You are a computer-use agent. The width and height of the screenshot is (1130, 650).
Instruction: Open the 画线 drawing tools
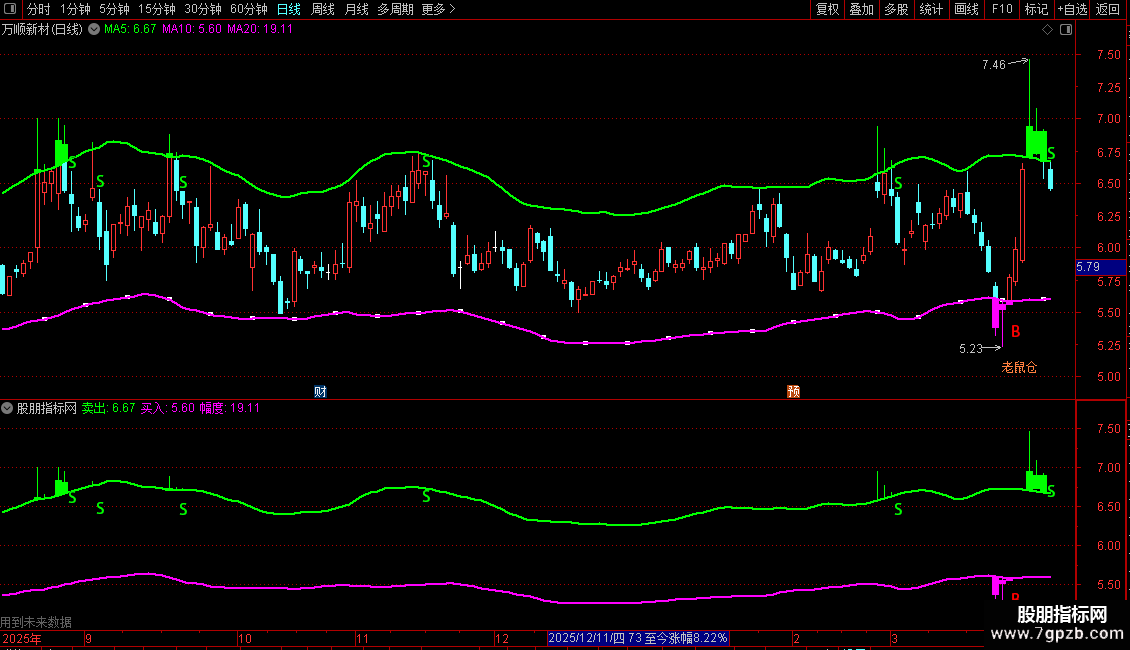(966, 9)
